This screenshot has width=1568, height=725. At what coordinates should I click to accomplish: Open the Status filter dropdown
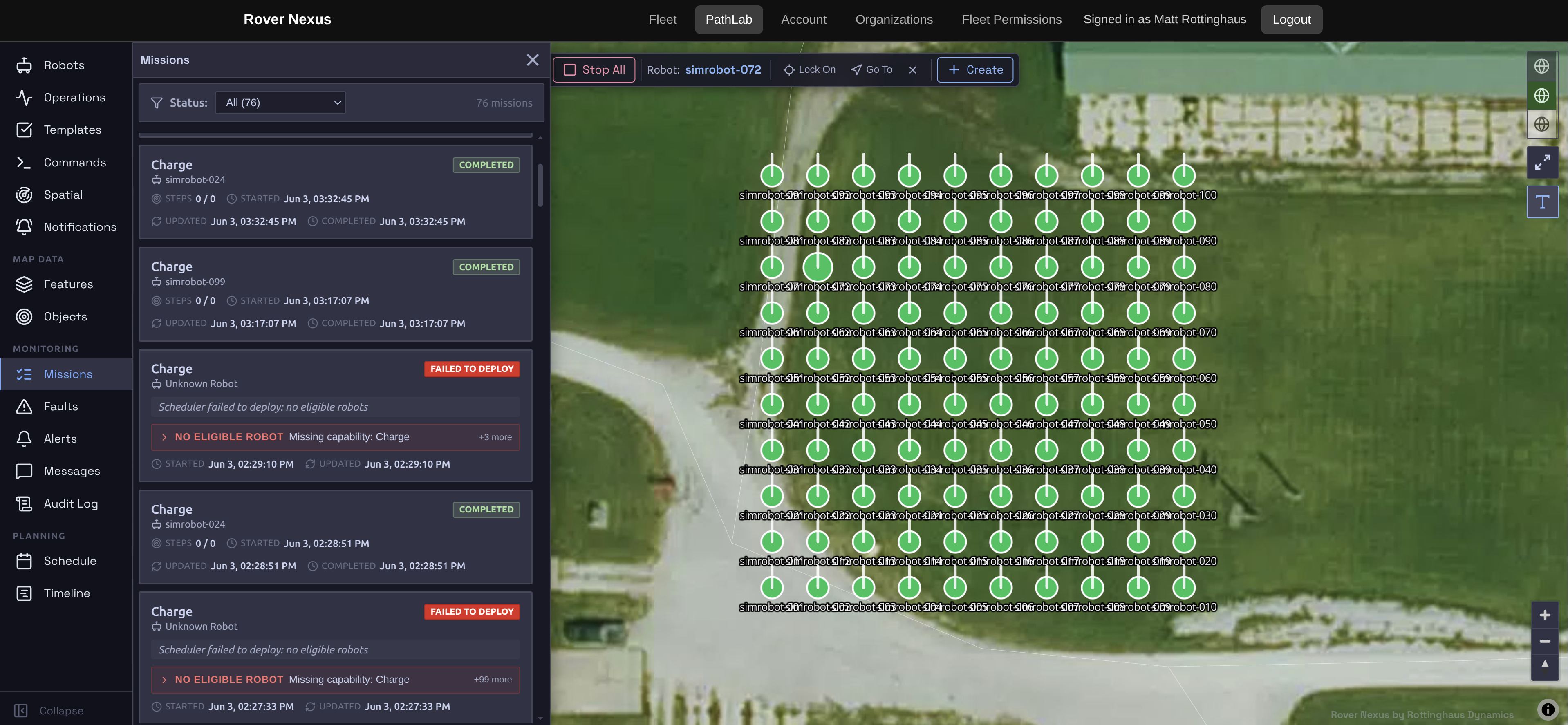coord(280,103)
